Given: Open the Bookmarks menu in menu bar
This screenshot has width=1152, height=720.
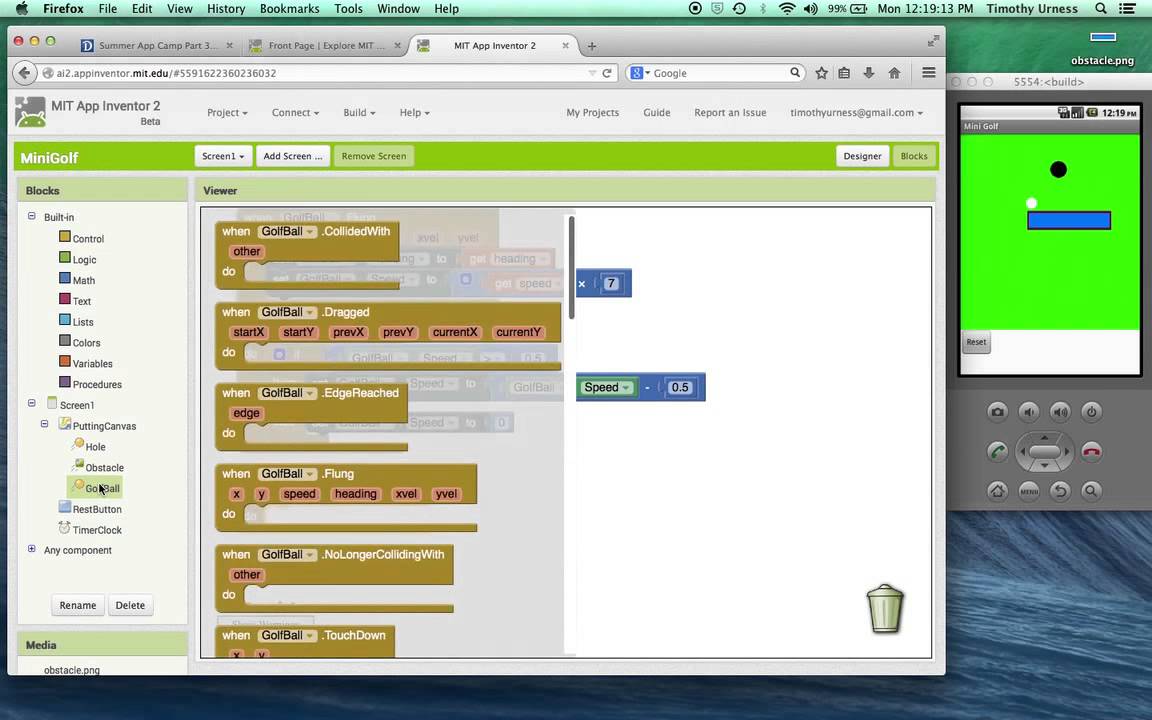Looking at the screenshot, I should click(x=289, y=9).
